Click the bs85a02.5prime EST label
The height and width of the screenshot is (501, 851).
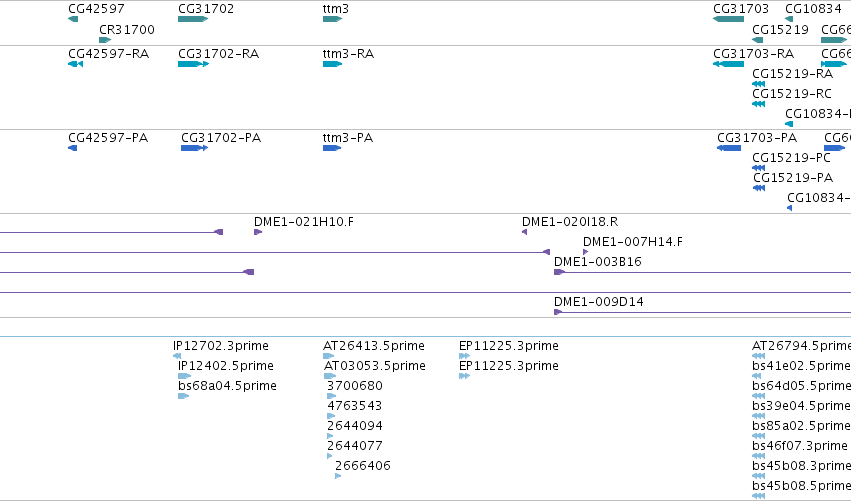(801, 426)
